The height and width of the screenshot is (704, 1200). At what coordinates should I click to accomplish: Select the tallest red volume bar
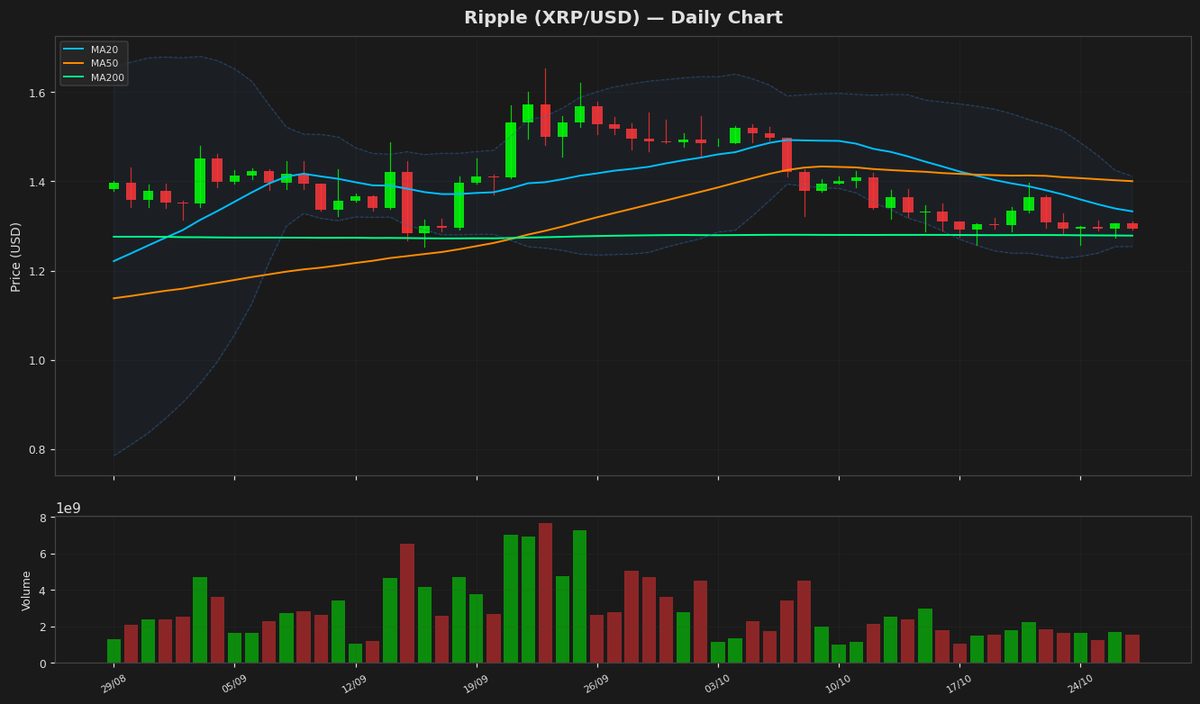pyautogui.click(x=545, y=593)
